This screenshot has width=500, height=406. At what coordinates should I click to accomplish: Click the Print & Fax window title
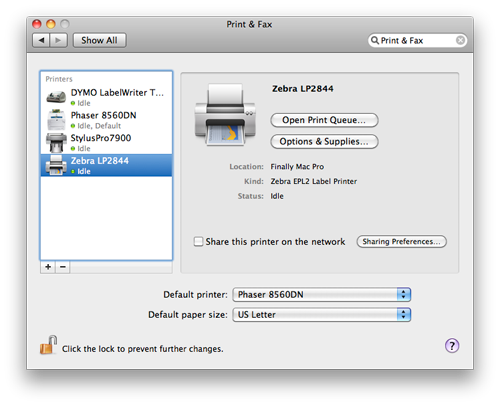249,24
